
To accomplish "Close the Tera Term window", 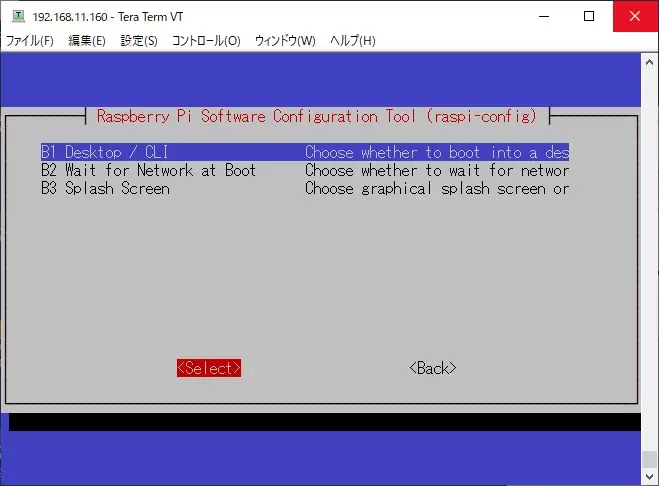I will (x=635, y=16).
